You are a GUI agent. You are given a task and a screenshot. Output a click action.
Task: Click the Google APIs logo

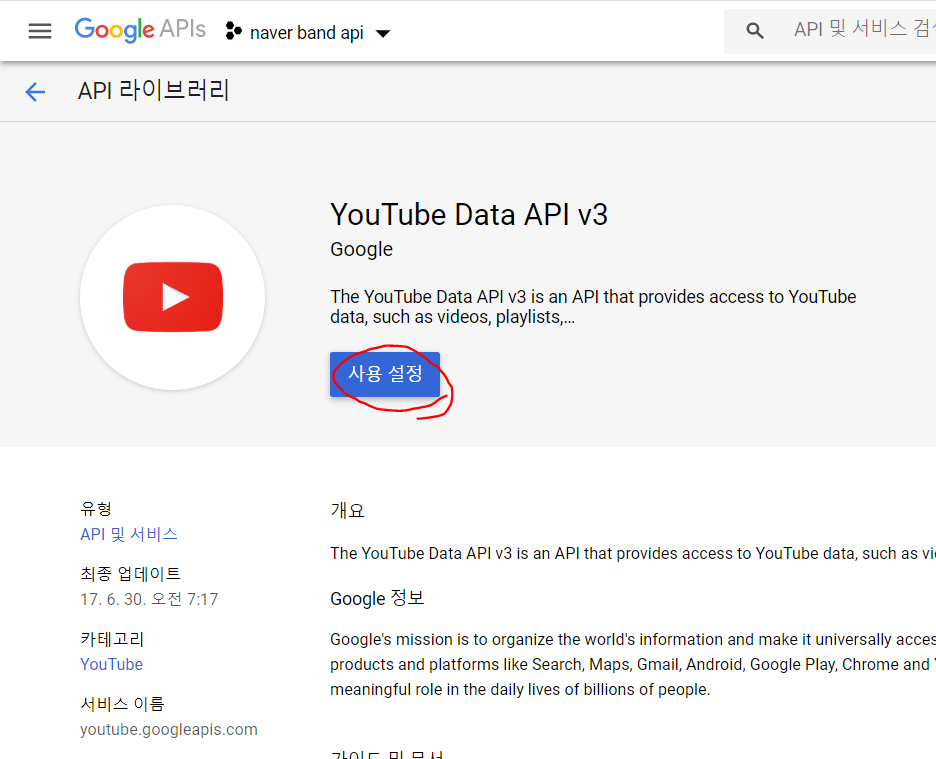click(140, 30)
